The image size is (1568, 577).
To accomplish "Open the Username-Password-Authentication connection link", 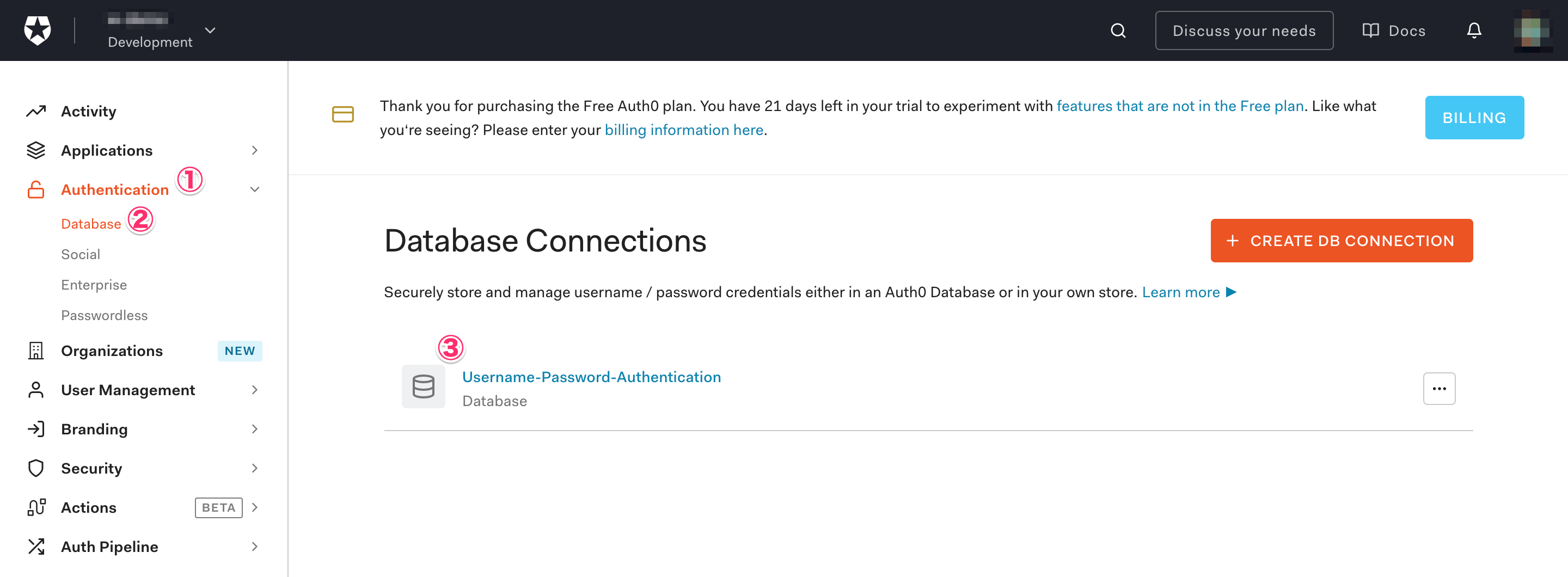I will tap(591, 377).
